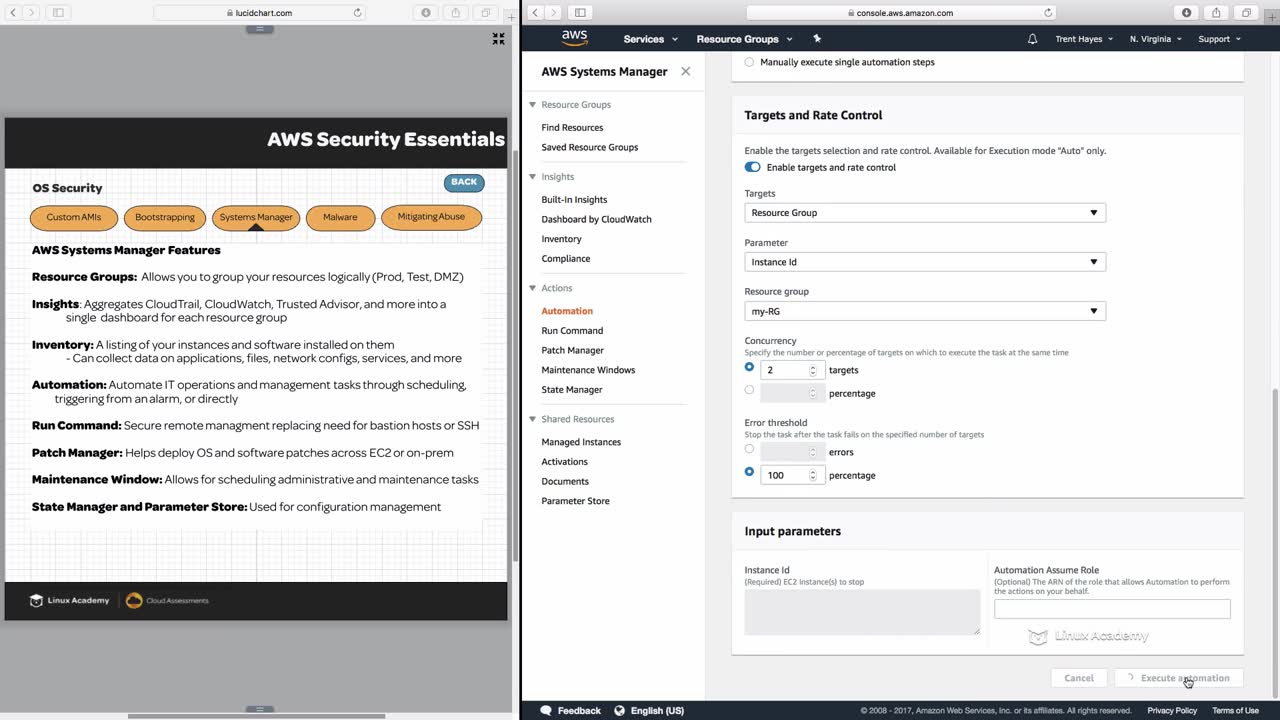Viewport: 1280px width, 720px height.
Task: Show tab overview in the AWS console browser window
Action: coord(1247,13)
